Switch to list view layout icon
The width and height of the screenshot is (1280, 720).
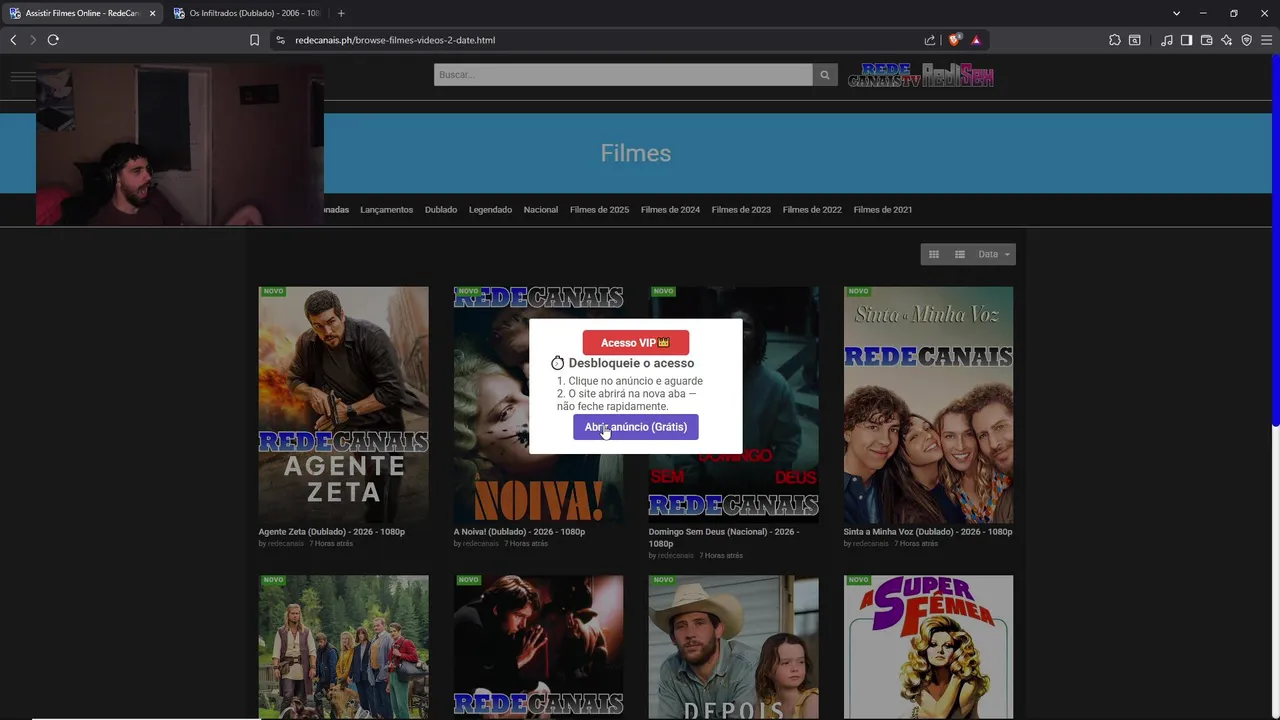coord(960,254)
